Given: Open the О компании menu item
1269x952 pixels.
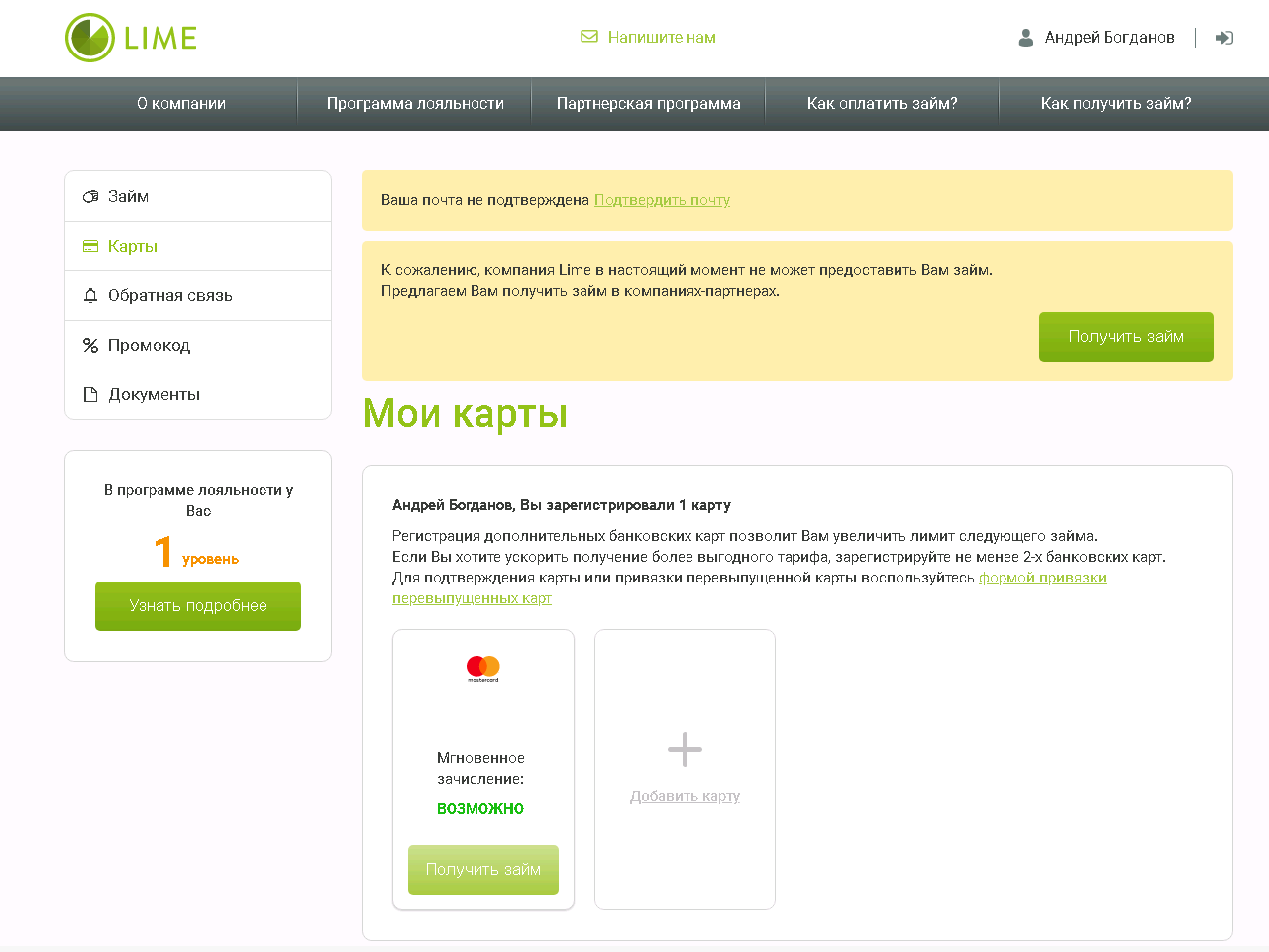Looking at the screenshot, I should point(181,104).
